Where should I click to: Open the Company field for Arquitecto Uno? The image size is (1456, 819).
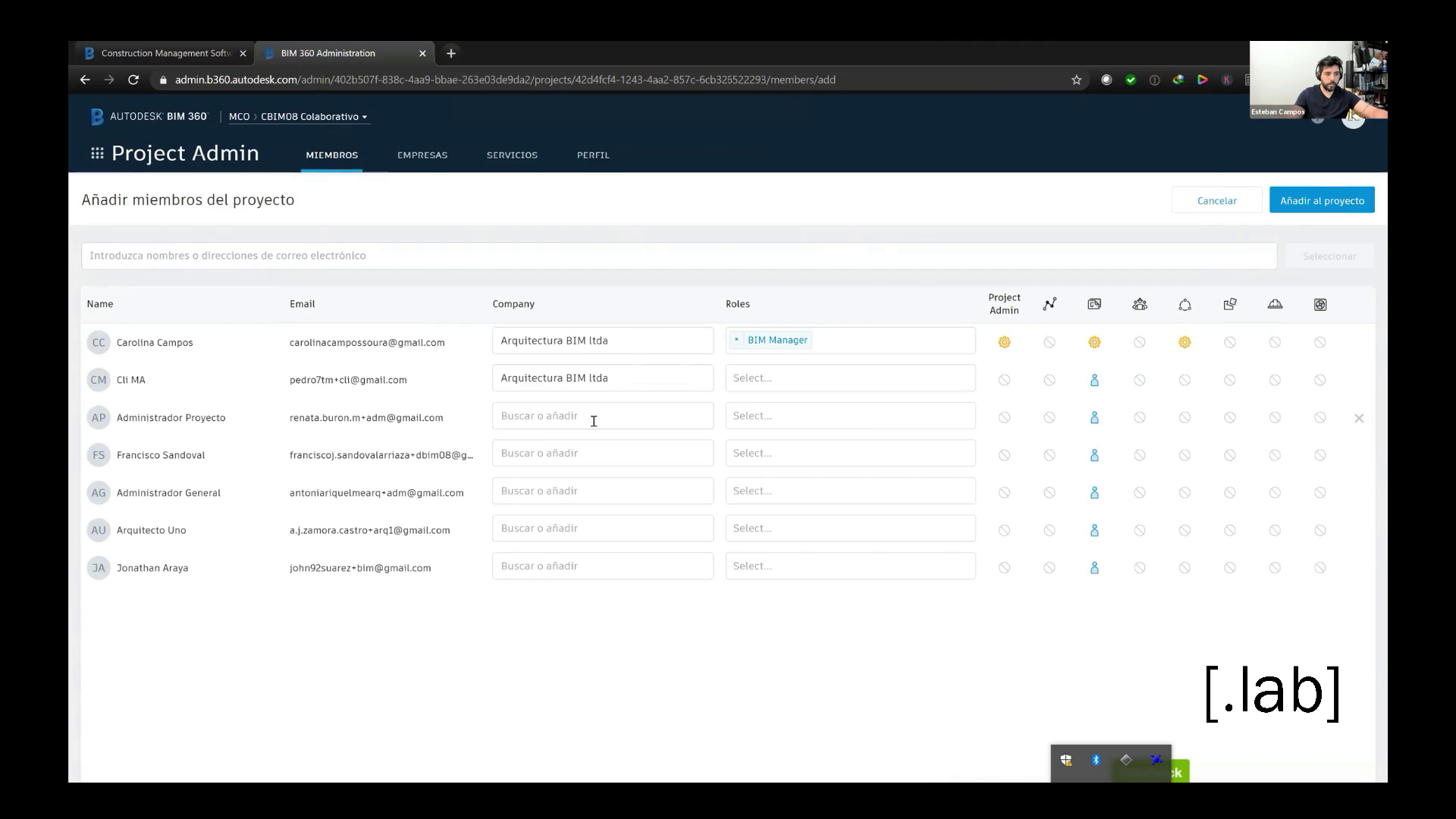point(602,529)
